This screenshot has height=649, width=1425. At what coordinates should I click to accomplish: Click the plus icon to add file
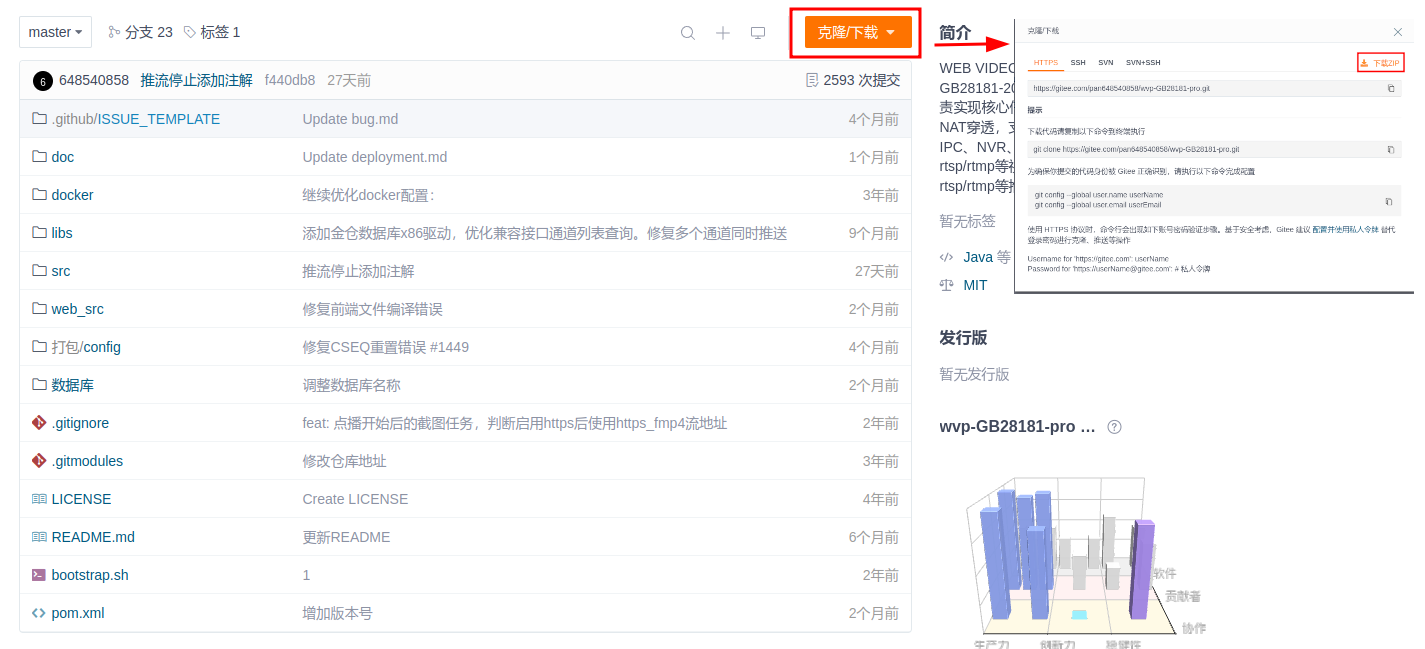click(x=723, y=33)
